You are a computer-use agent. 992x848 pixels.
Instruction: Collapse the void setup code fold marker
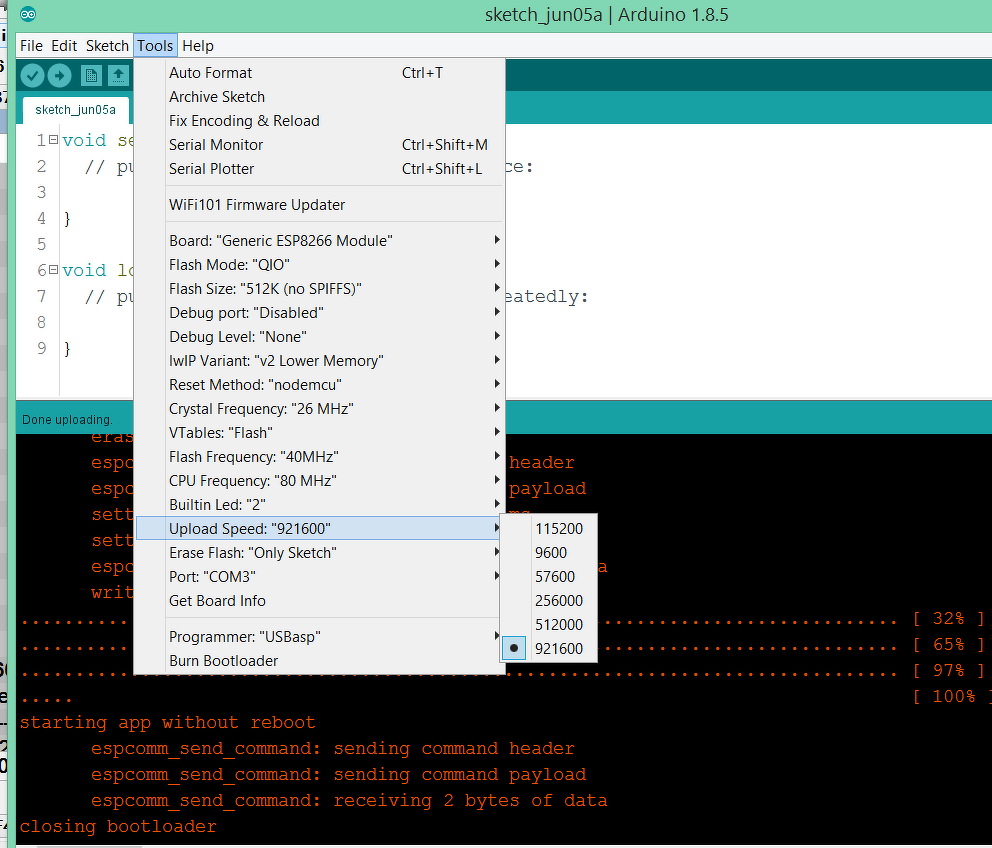[x=54, y=139]
